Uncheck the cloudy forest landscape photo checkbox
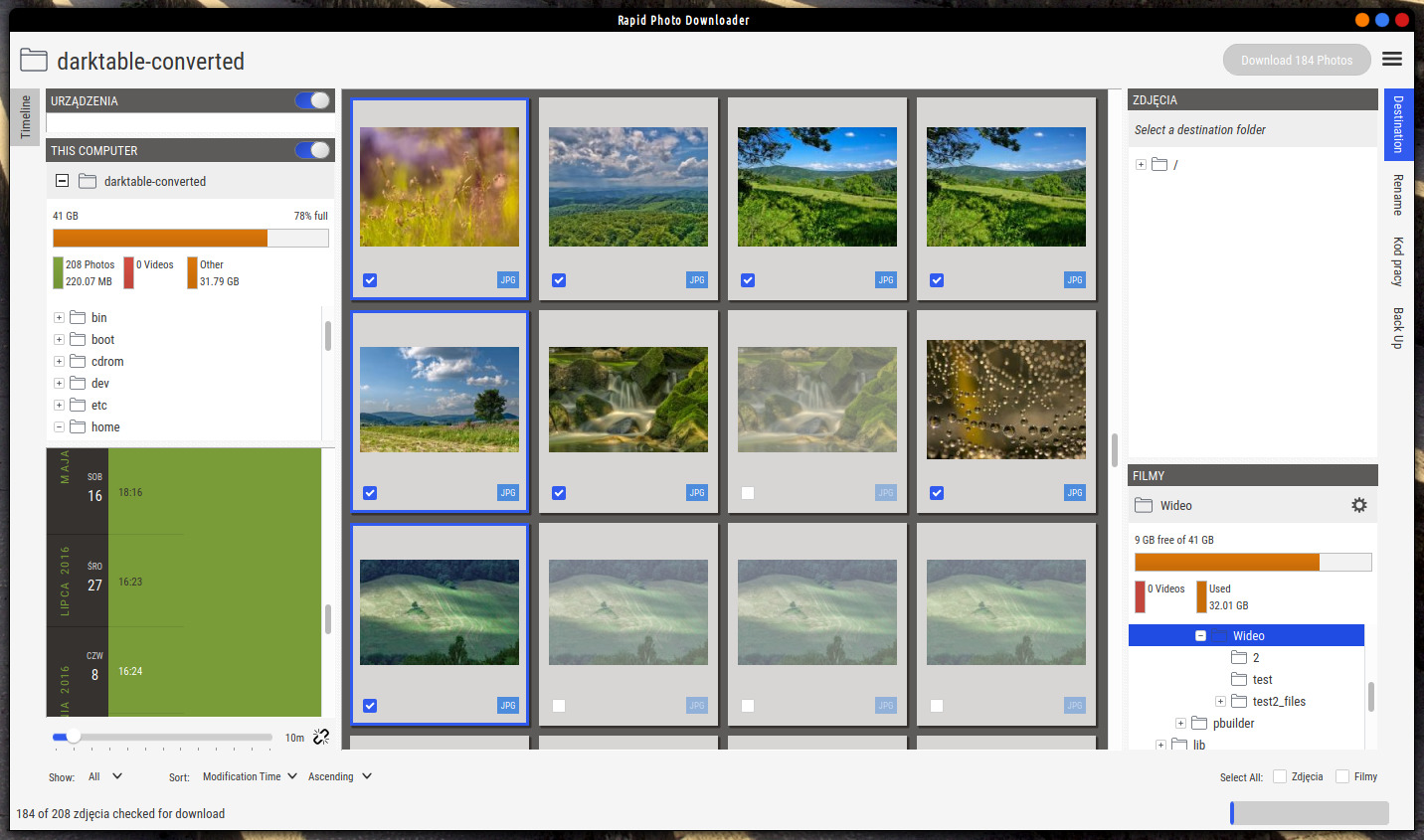The image size is (1424, 840). coord(559,280)
